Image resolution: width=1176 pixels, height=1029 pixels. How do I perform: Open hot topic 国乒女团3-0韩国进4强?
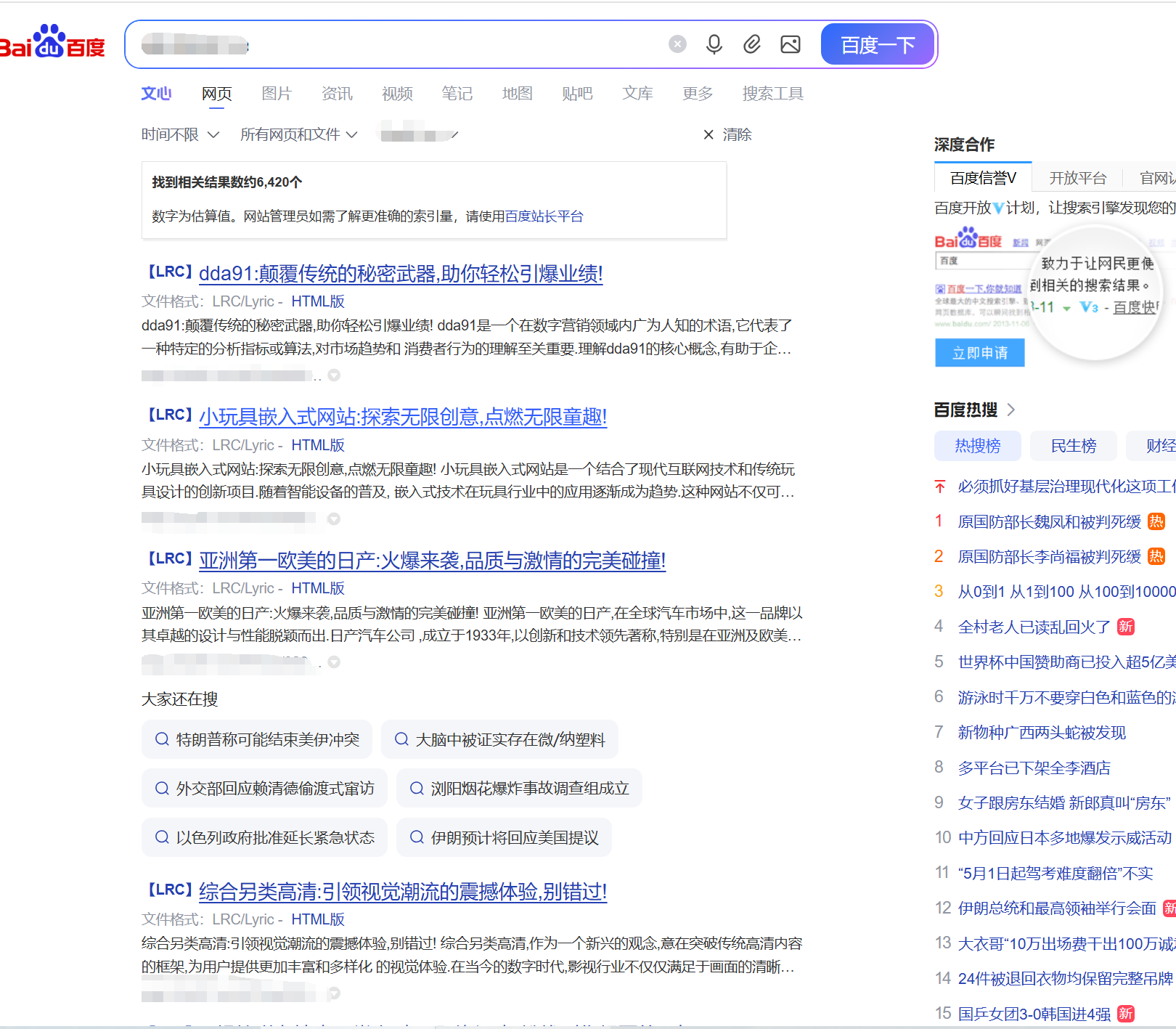(x=1034, y=1014)
